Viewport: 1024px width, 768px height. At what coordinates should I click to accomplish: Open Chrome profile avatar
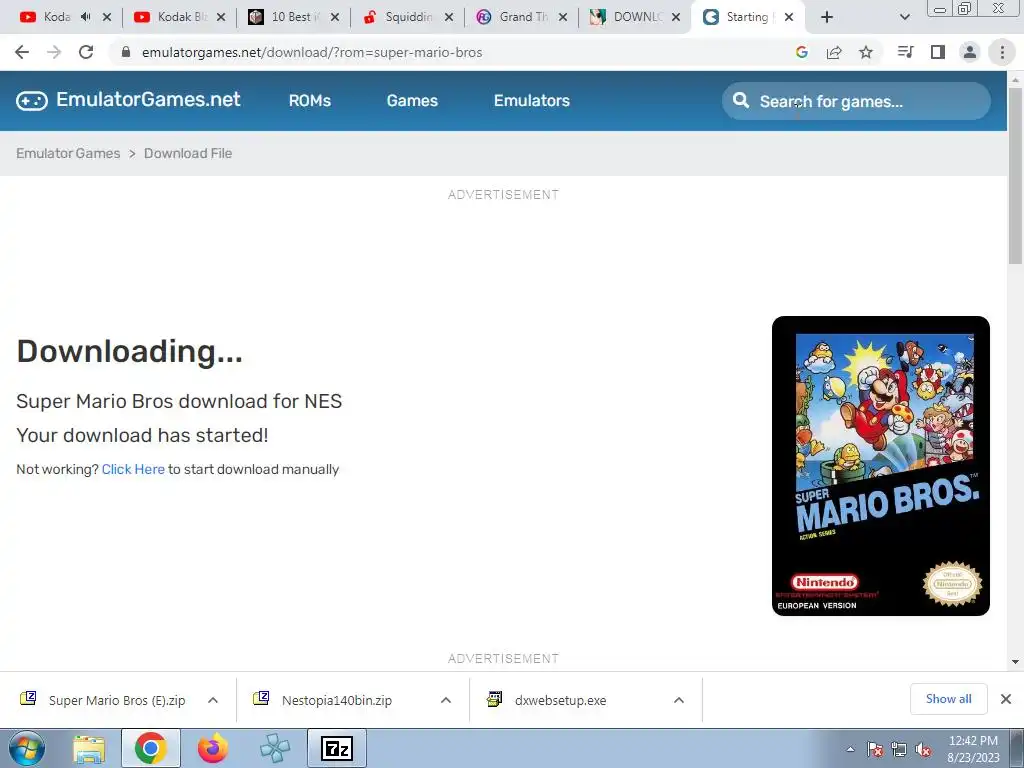coord(970,52)
